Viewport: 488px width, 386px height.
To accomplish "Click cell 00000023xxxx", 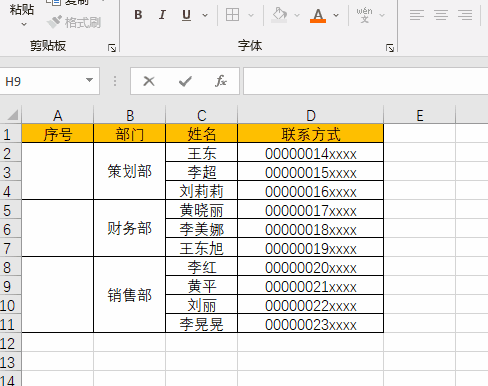I will coord(311,323).
